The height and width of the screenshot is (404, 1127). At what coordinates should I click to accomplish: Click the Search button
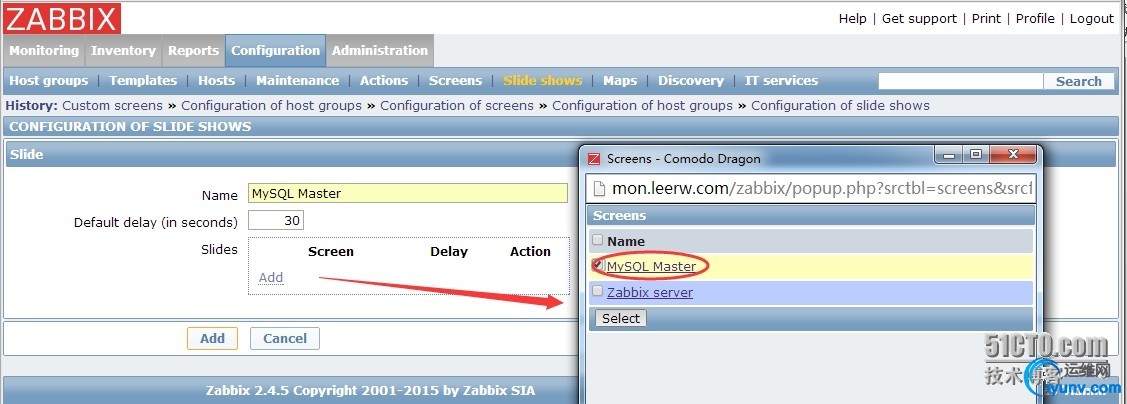click(1078, 81)
